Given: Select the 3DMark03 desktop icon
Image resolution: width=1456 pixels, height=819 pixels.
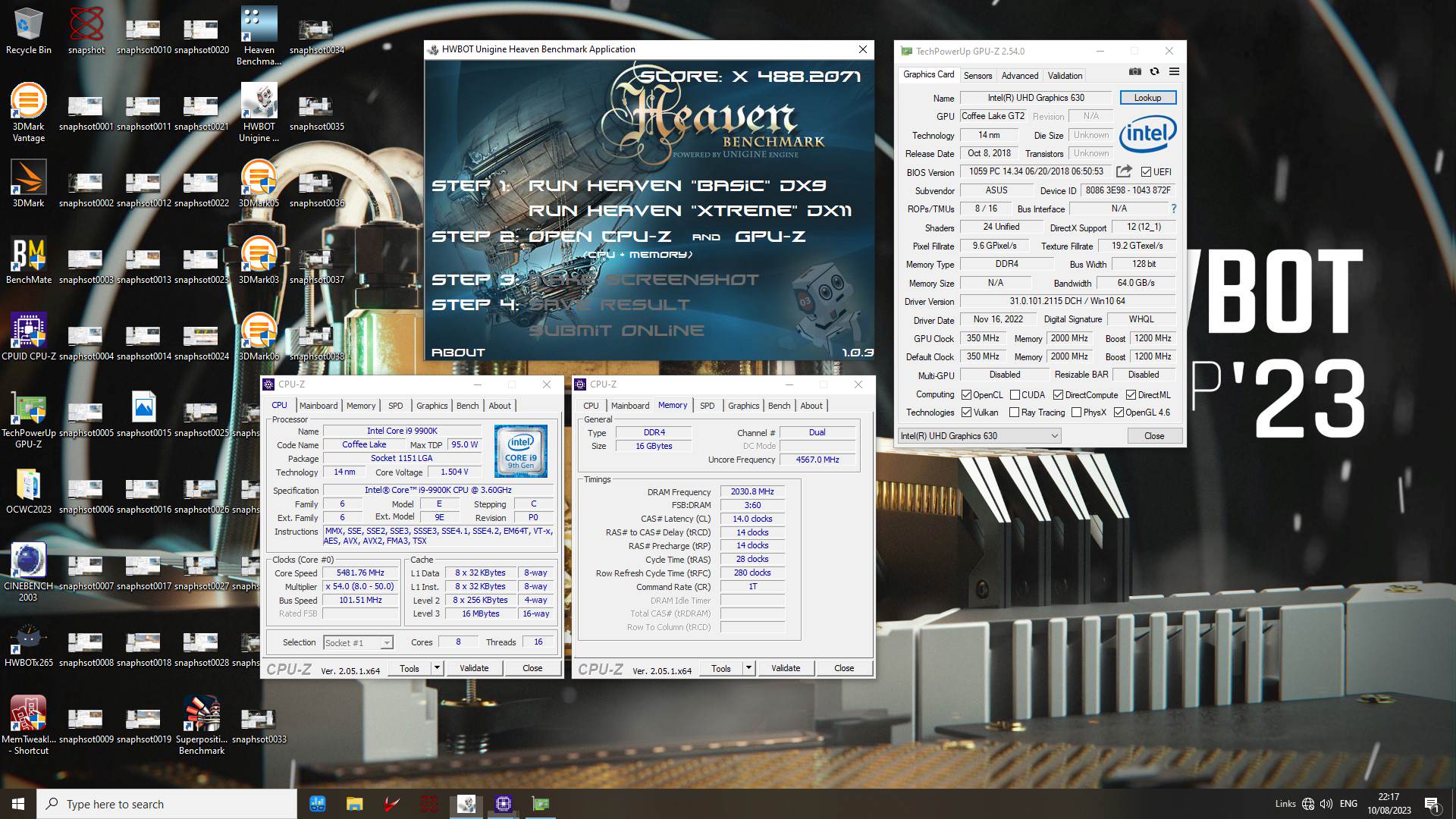Looking at the screenshot, I should [x=259, y=260].
